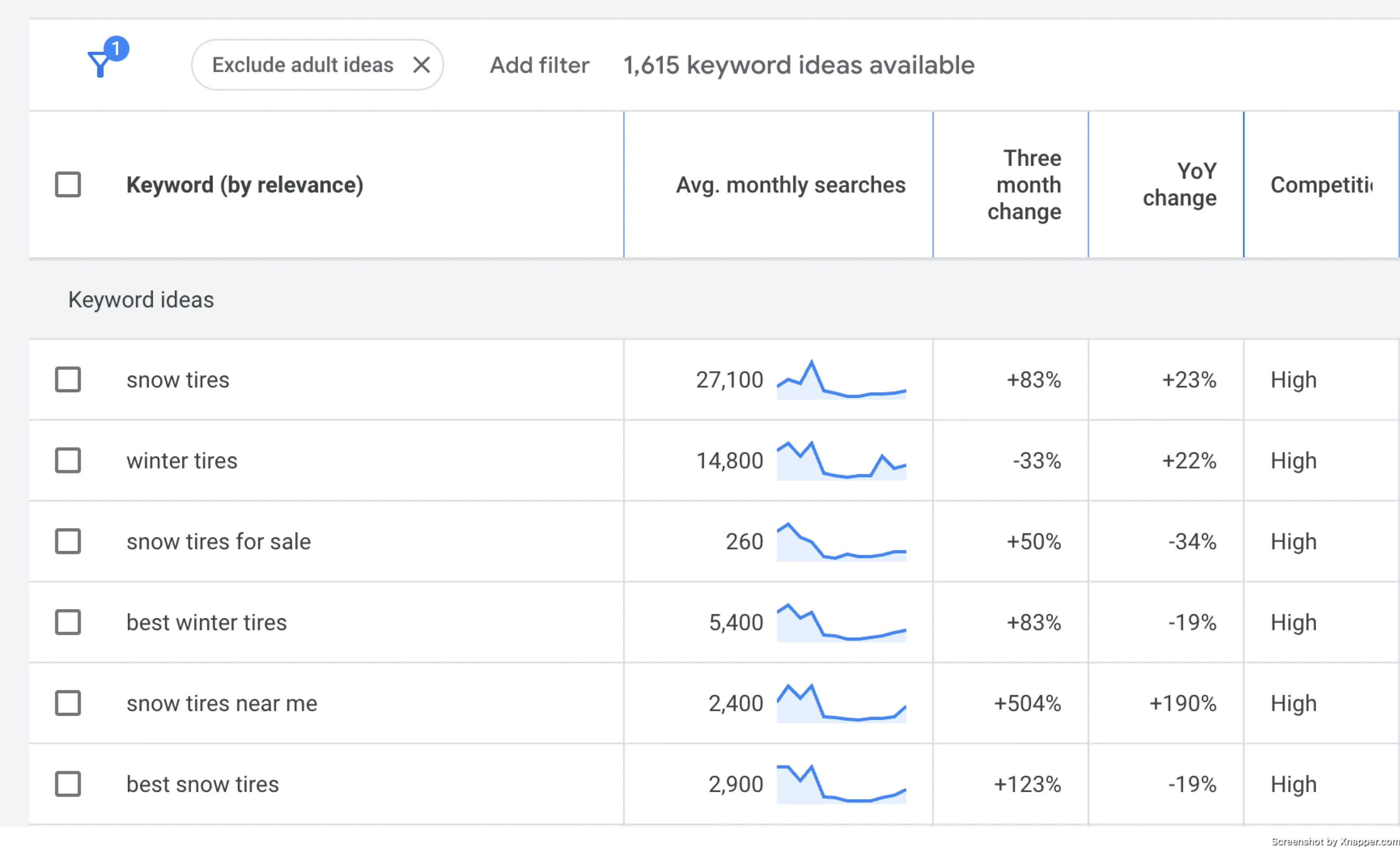Open the snow tires for sale sparkline
Image resolution: width=1400 pixels, height=847 pixels.
click(x=841, y=541)
